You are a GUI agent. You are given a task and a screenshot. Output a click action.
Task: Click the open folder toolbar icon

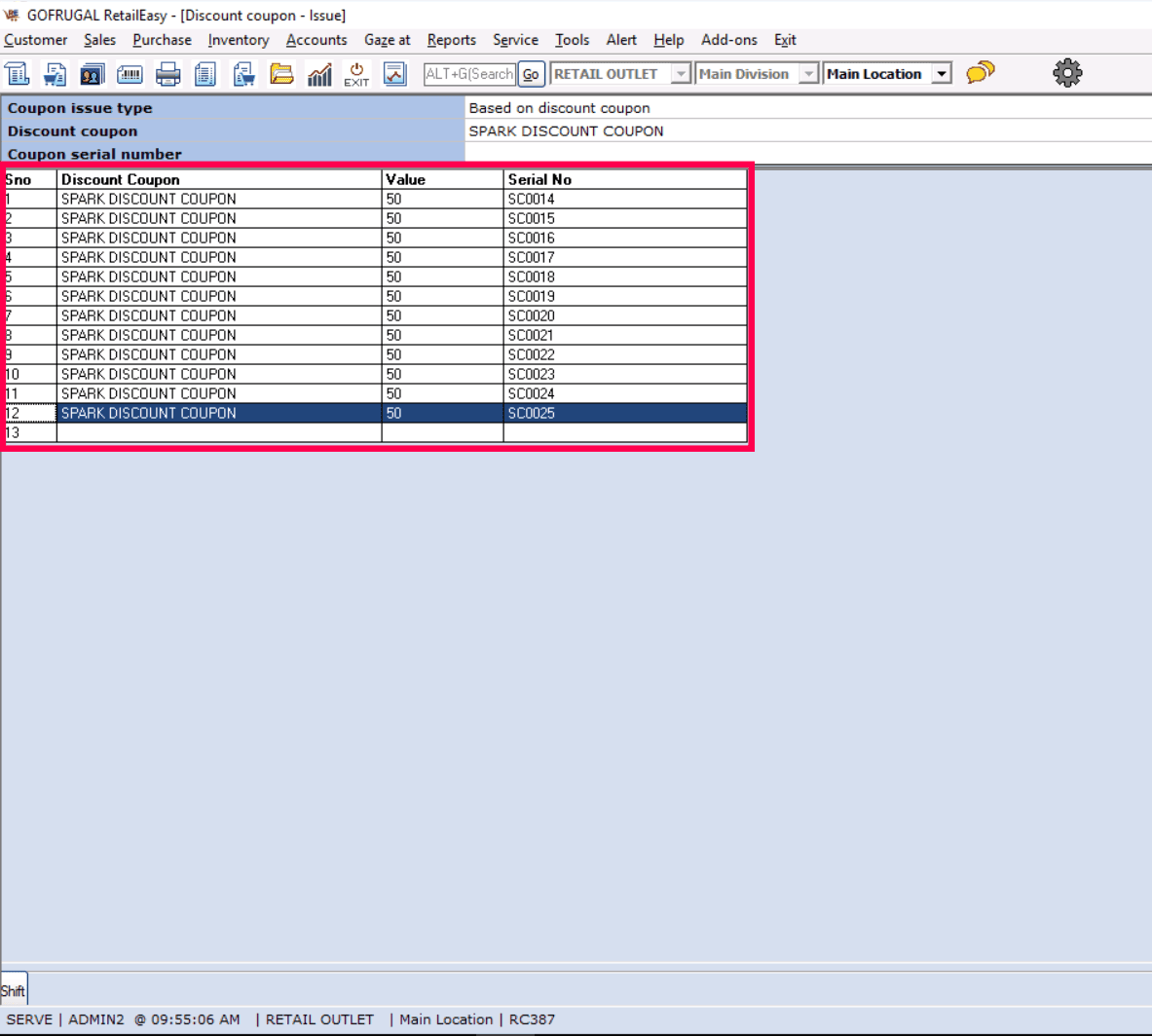[281, 74]
